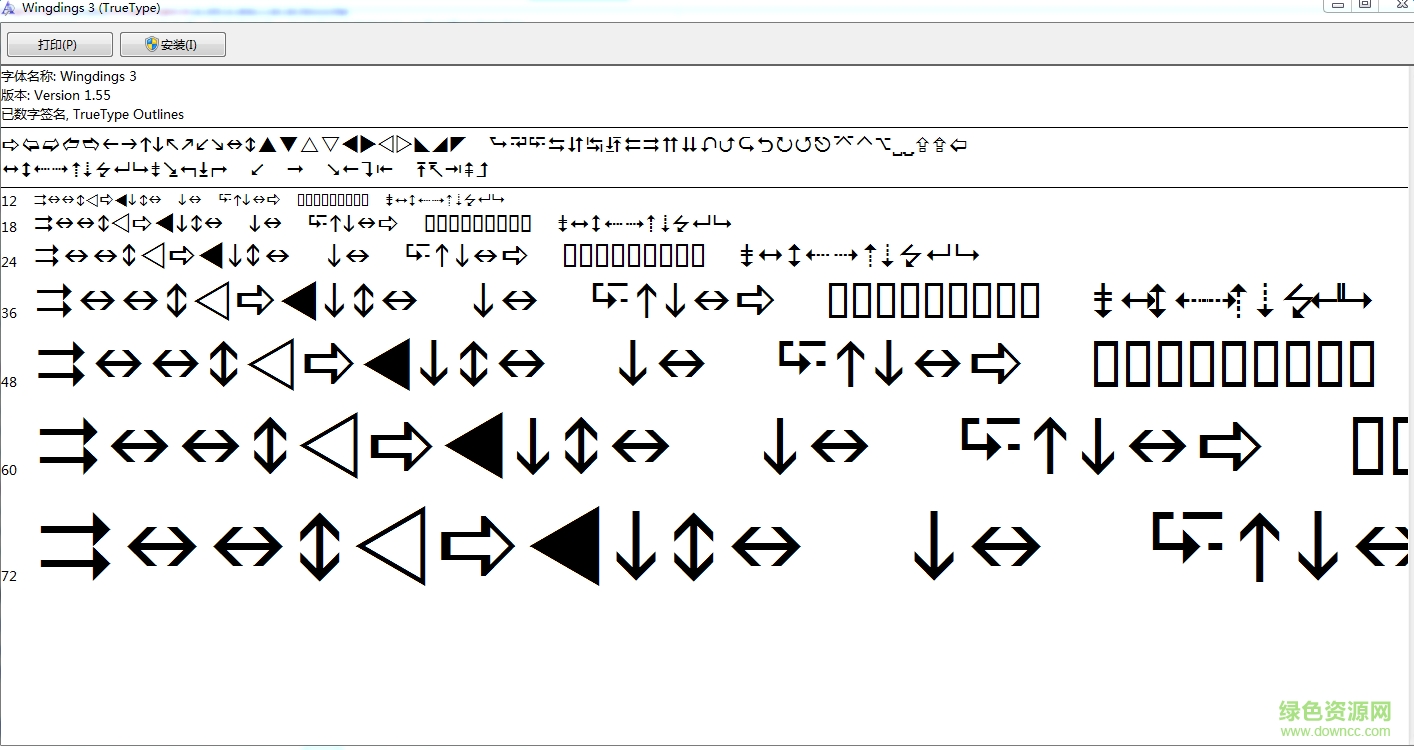Select the double-line right arrow in the 24pt row
The image size is (1414, 750).
(48, 255)
